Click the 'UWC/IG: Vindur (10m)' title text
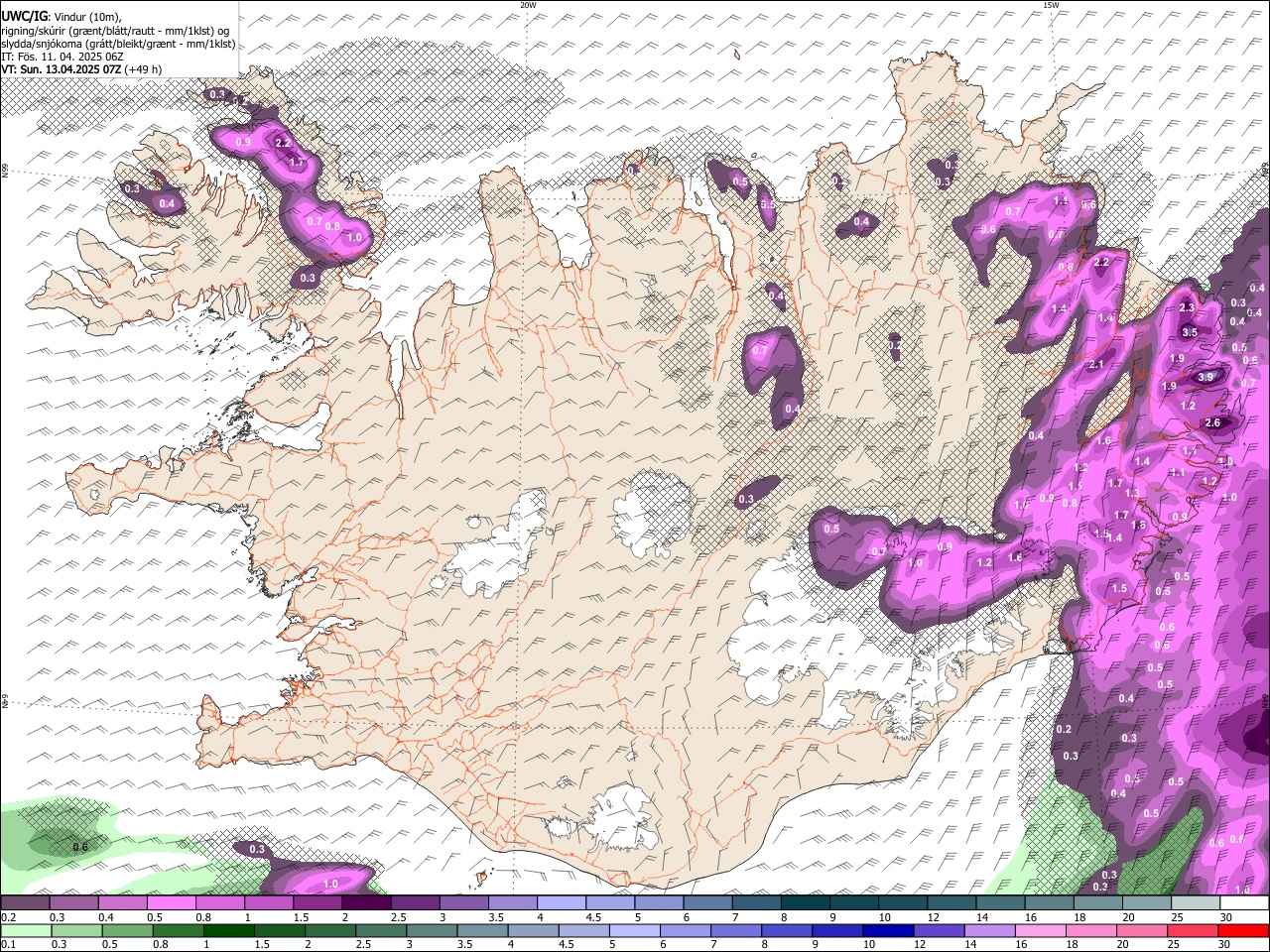This screenshot has width=1270, height=952. pos(61,17)
